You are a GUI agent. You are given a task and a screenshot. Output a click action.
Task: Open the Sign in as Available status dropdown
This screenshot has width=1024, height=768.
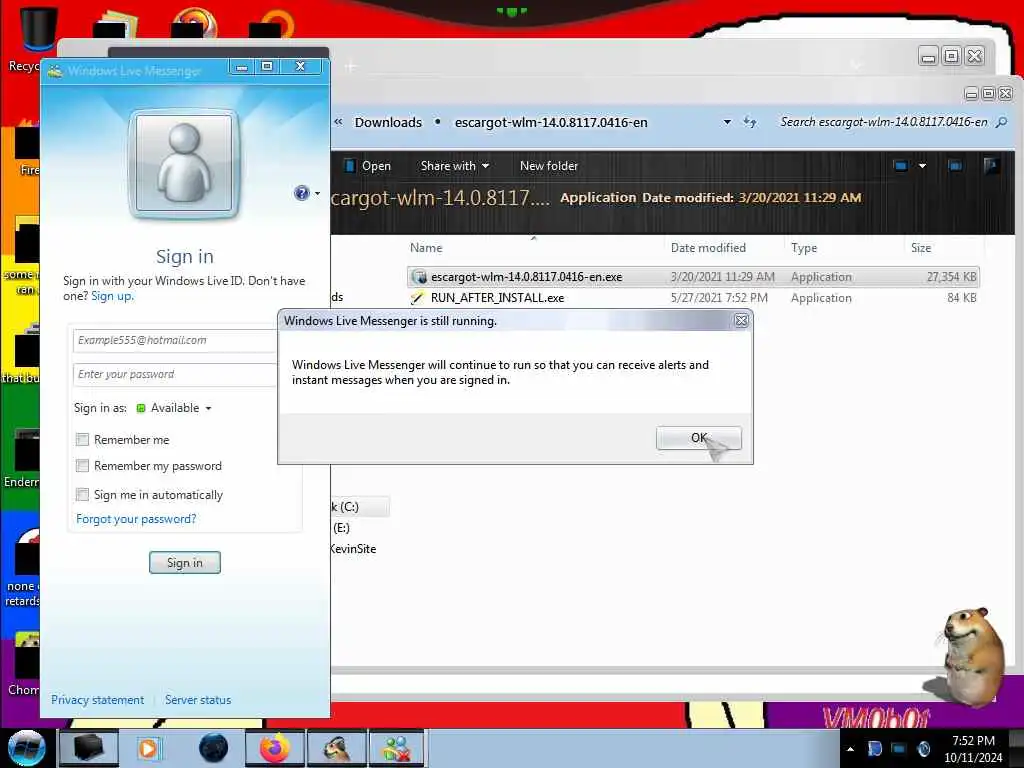(174, 408)
